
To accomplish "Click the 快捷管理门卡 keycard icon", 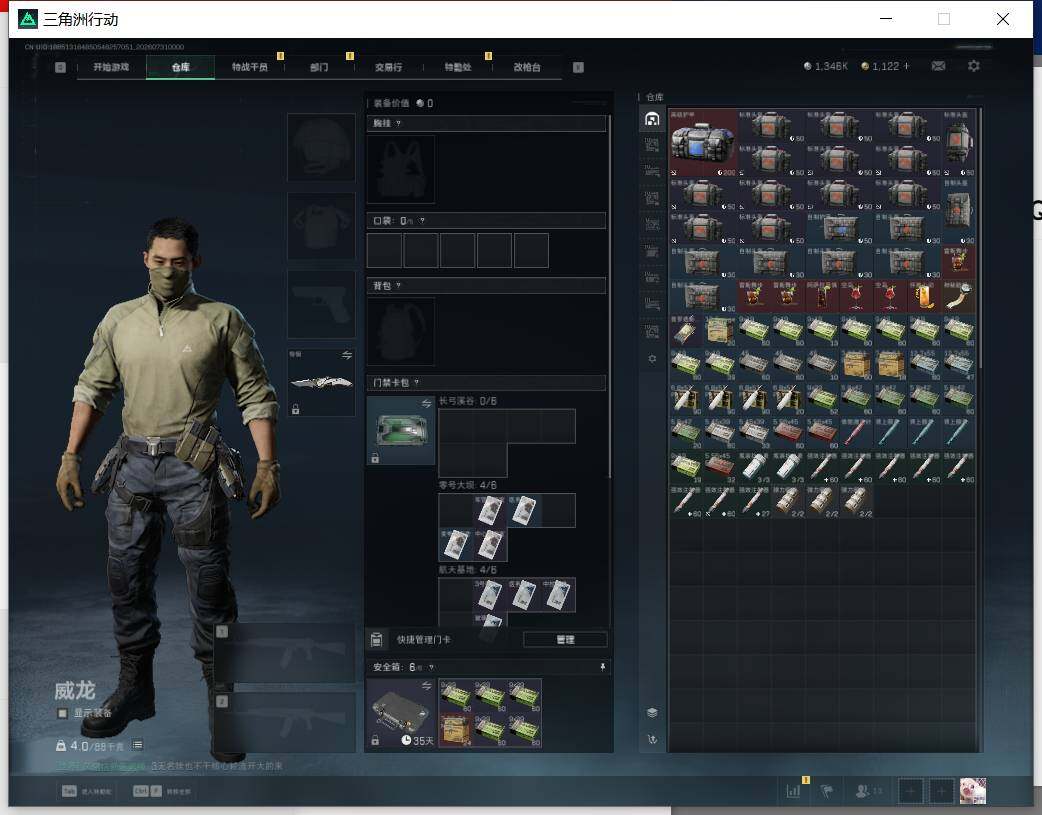I will (x=376, y=640).
